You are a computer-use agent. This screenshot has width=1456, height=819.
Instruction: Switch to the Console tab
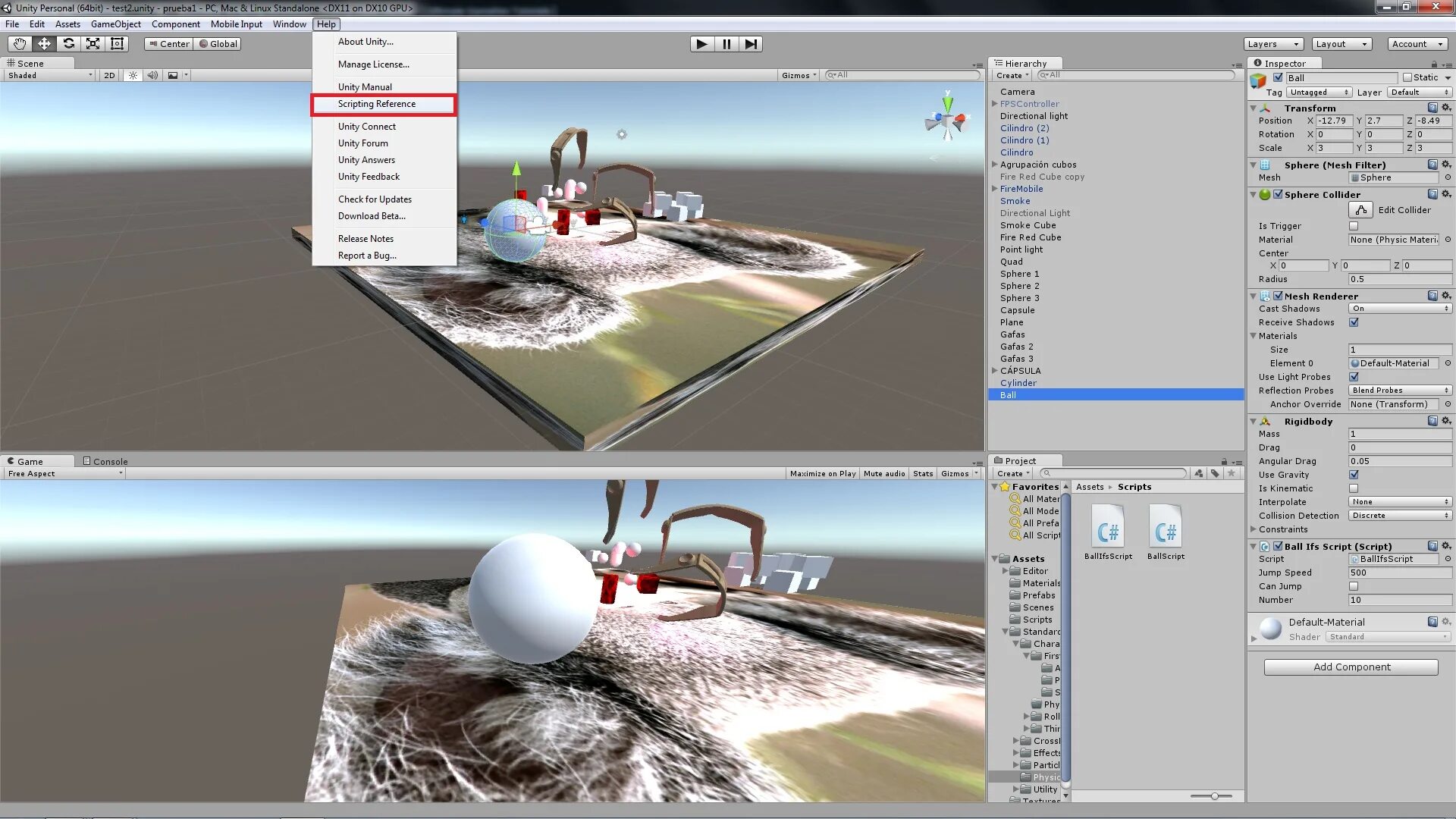(x=105, y=461)
